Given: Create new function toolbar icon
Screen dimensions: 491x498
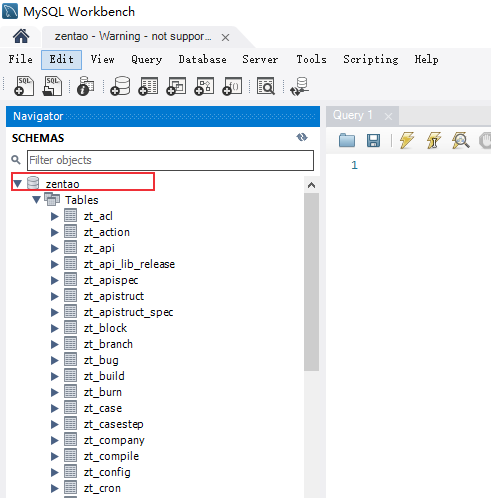Looking at the screenshot, I should pyautogui.click(x=232, y=86).
